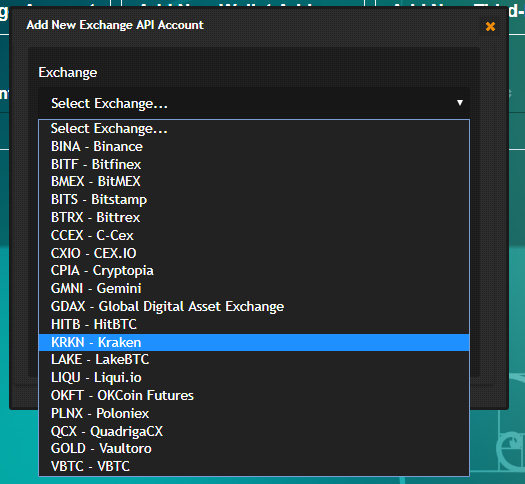
Task: Choose CXIO - CEX.IO exchange
Action: [x=254, y=253]
